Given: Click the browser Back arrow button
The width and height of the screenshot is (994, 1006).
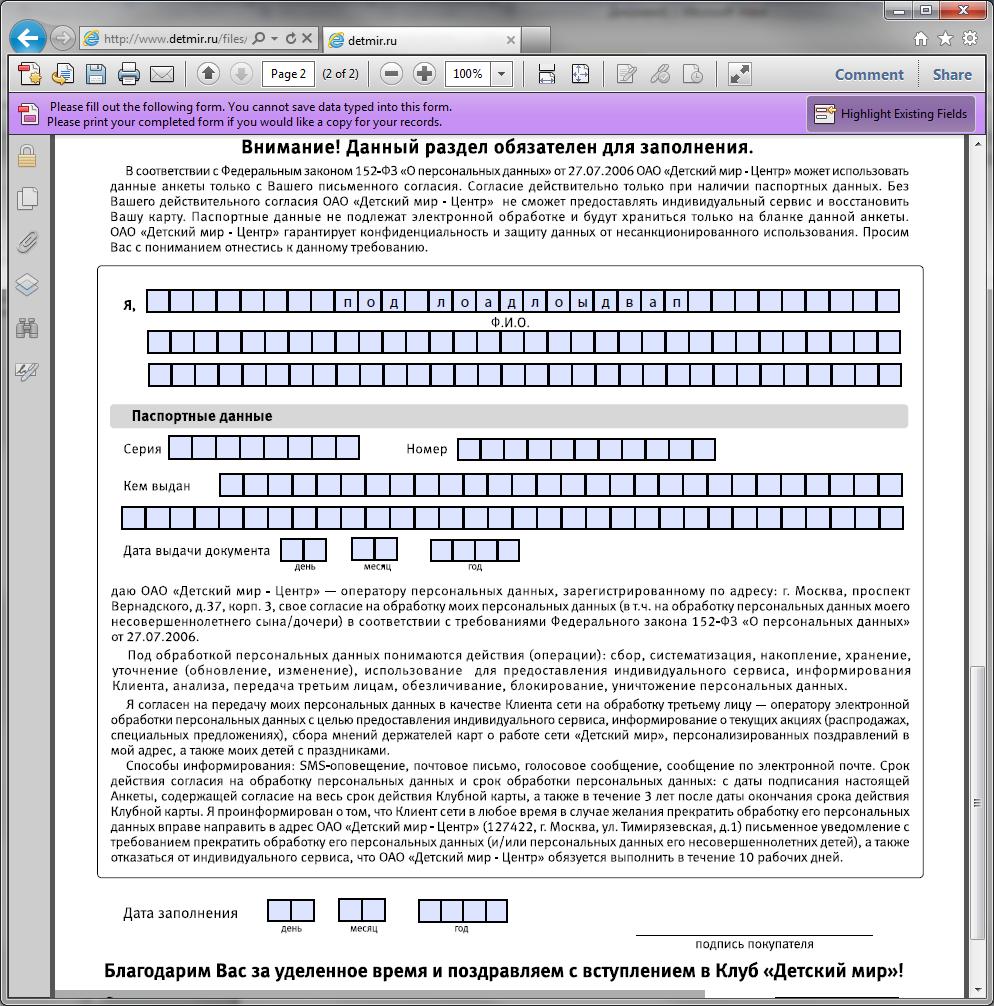Looking at the screenshot, I should (x=28, y=38).
